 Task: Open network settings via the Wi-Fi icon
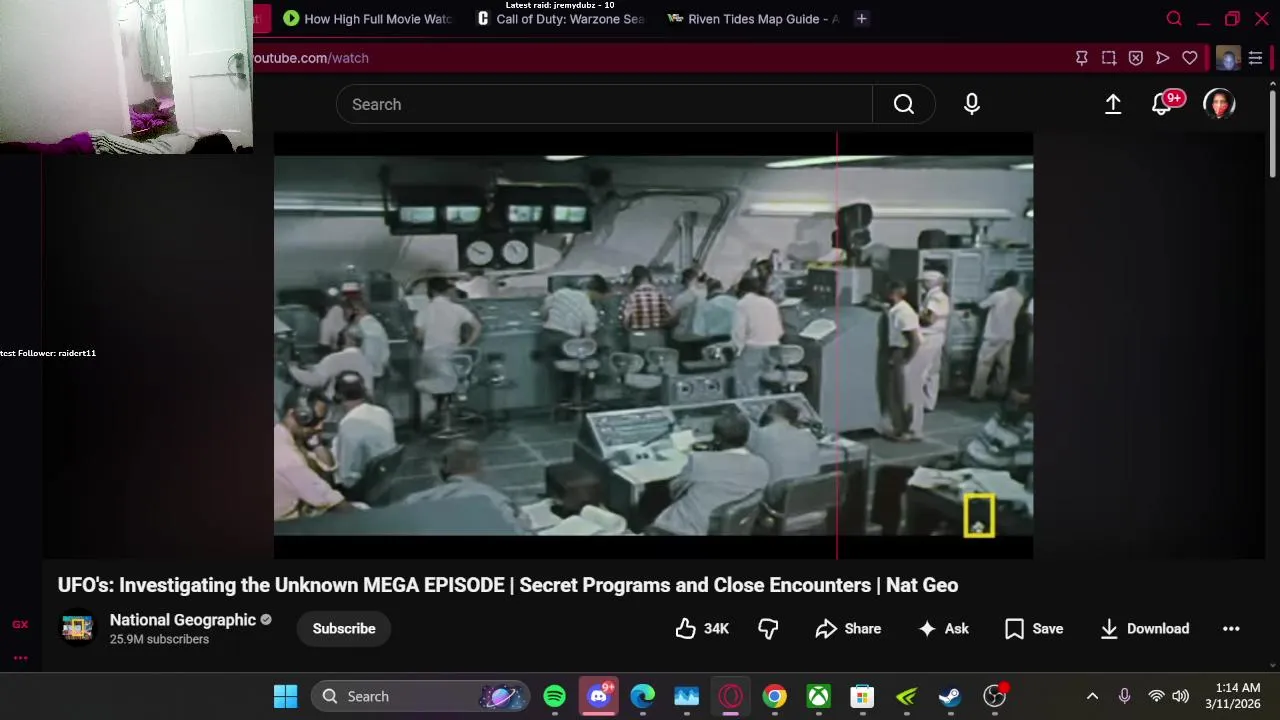coord(1156,696)
